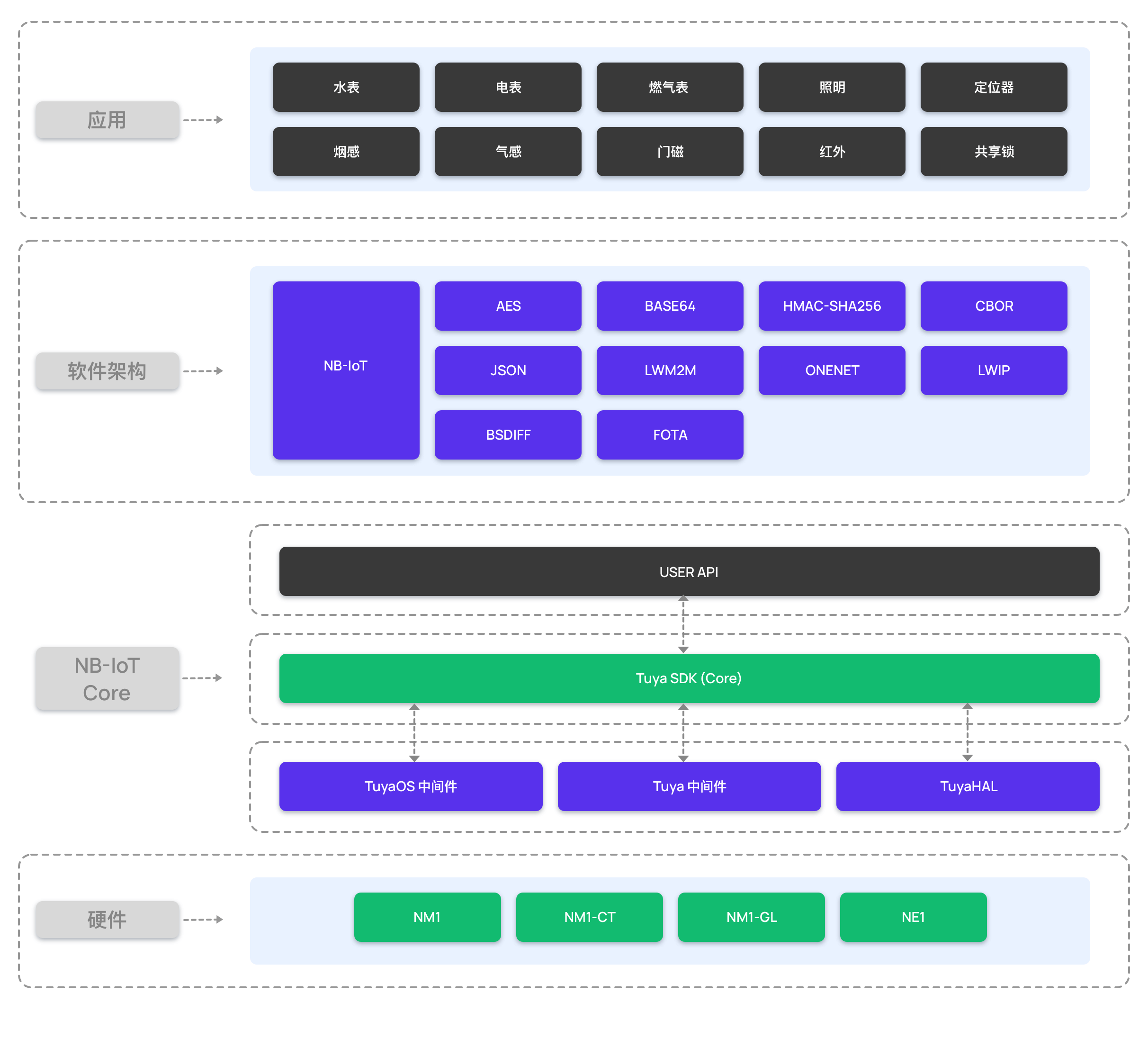1148x1047 pixels.
Task: Click the CBOR module block
Action: click(x=994, y=306)
